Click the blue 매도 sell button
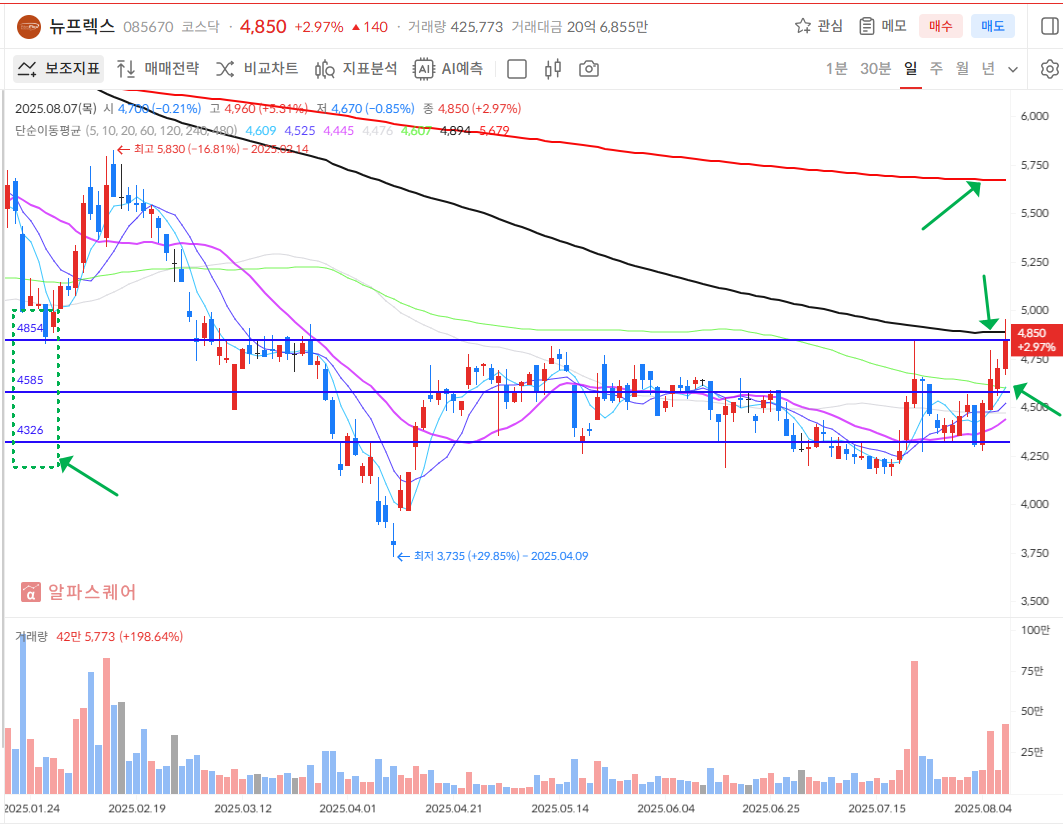Image resolution: width=1063 pixels, height=827 pixels. click(x=992, y=26)
